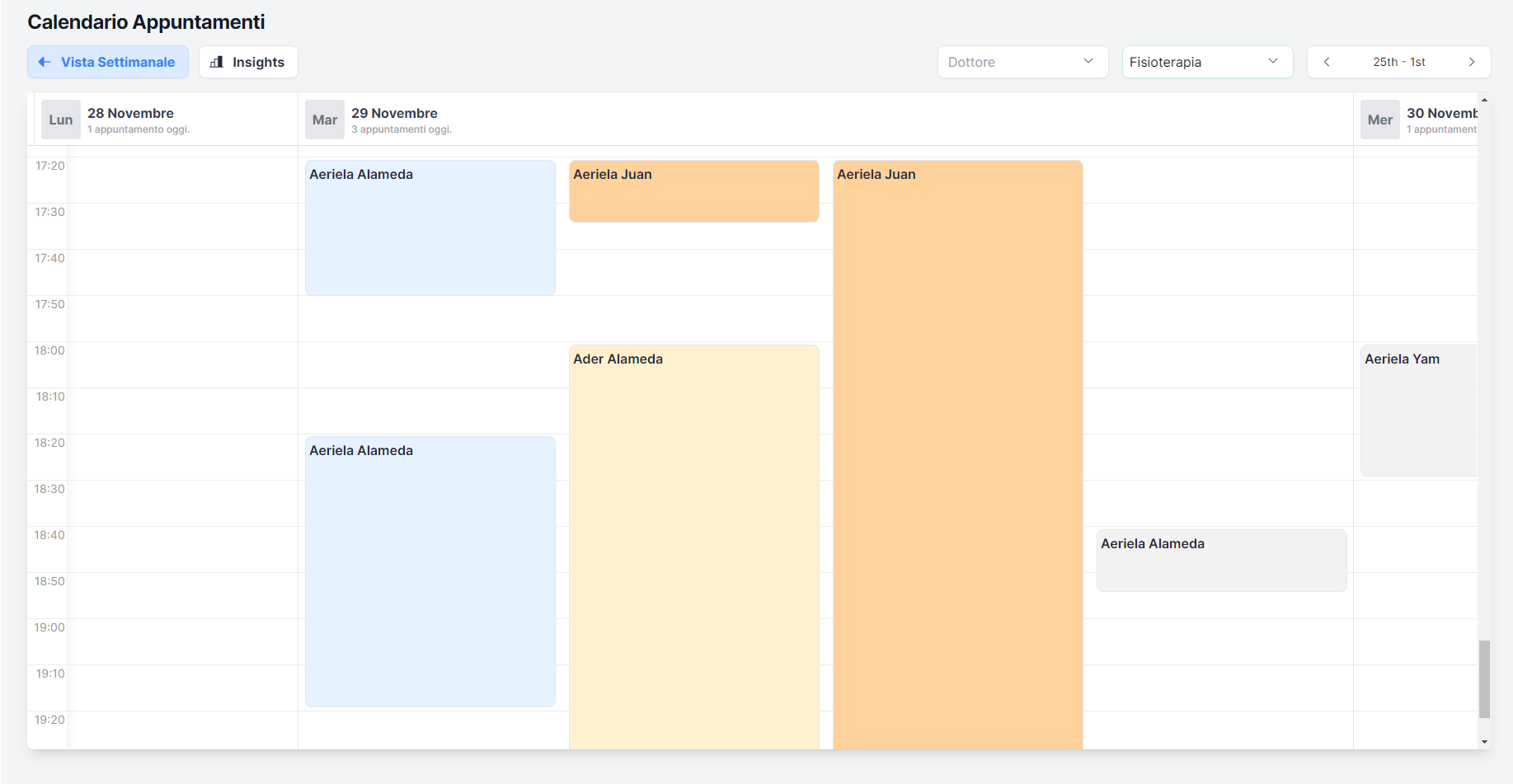Click the back arrow in Vista Settimanale
The image size is (1513, 784).
click(45, 62)
